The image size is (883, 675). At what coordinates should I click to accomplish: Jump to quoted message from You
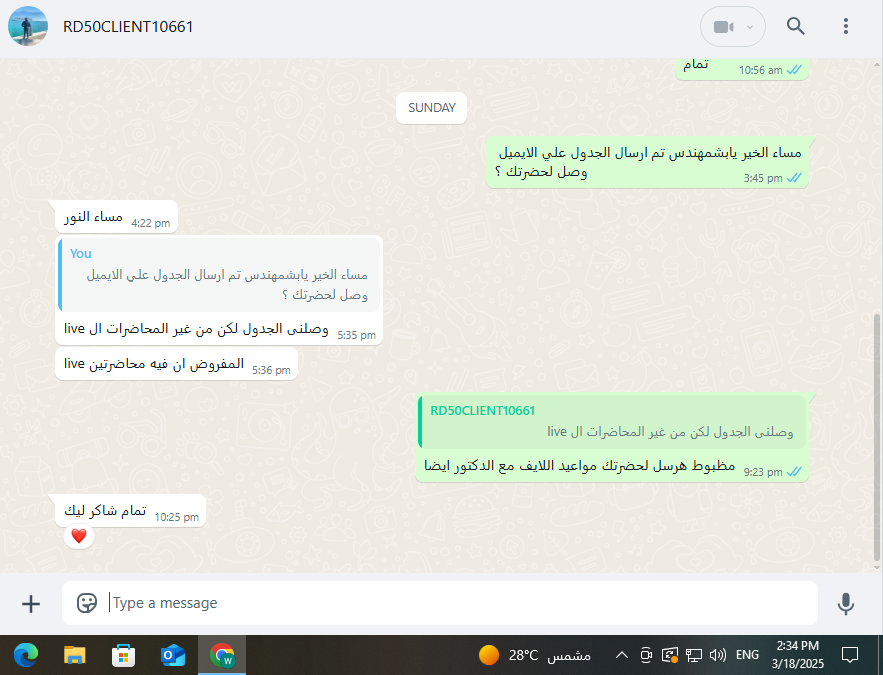(x=220, y=274)
